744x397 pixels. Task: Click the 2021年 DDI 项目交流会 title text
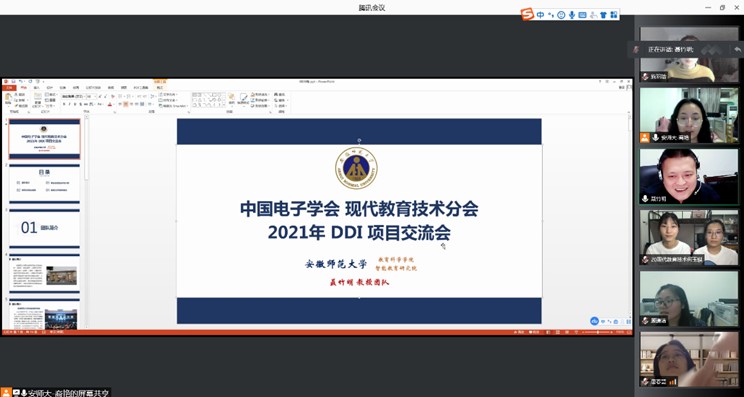(x=359, y=232)
